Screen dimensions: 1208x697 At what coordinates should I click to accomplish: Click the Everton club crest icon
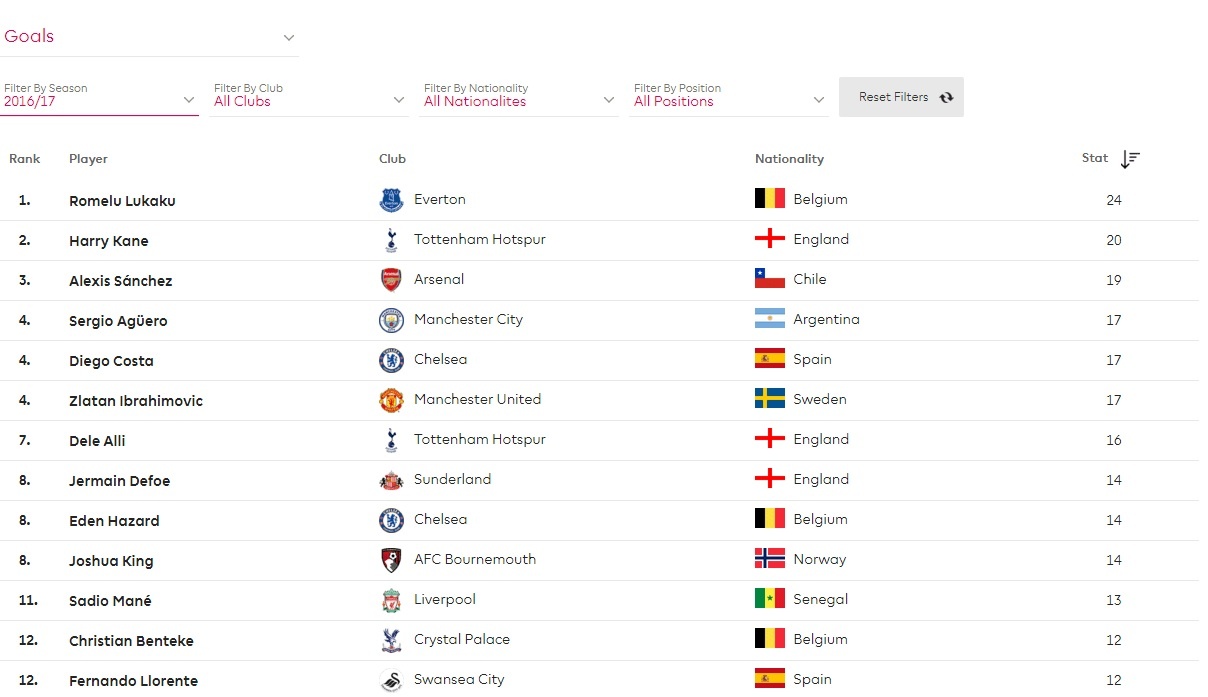point(390,198)
